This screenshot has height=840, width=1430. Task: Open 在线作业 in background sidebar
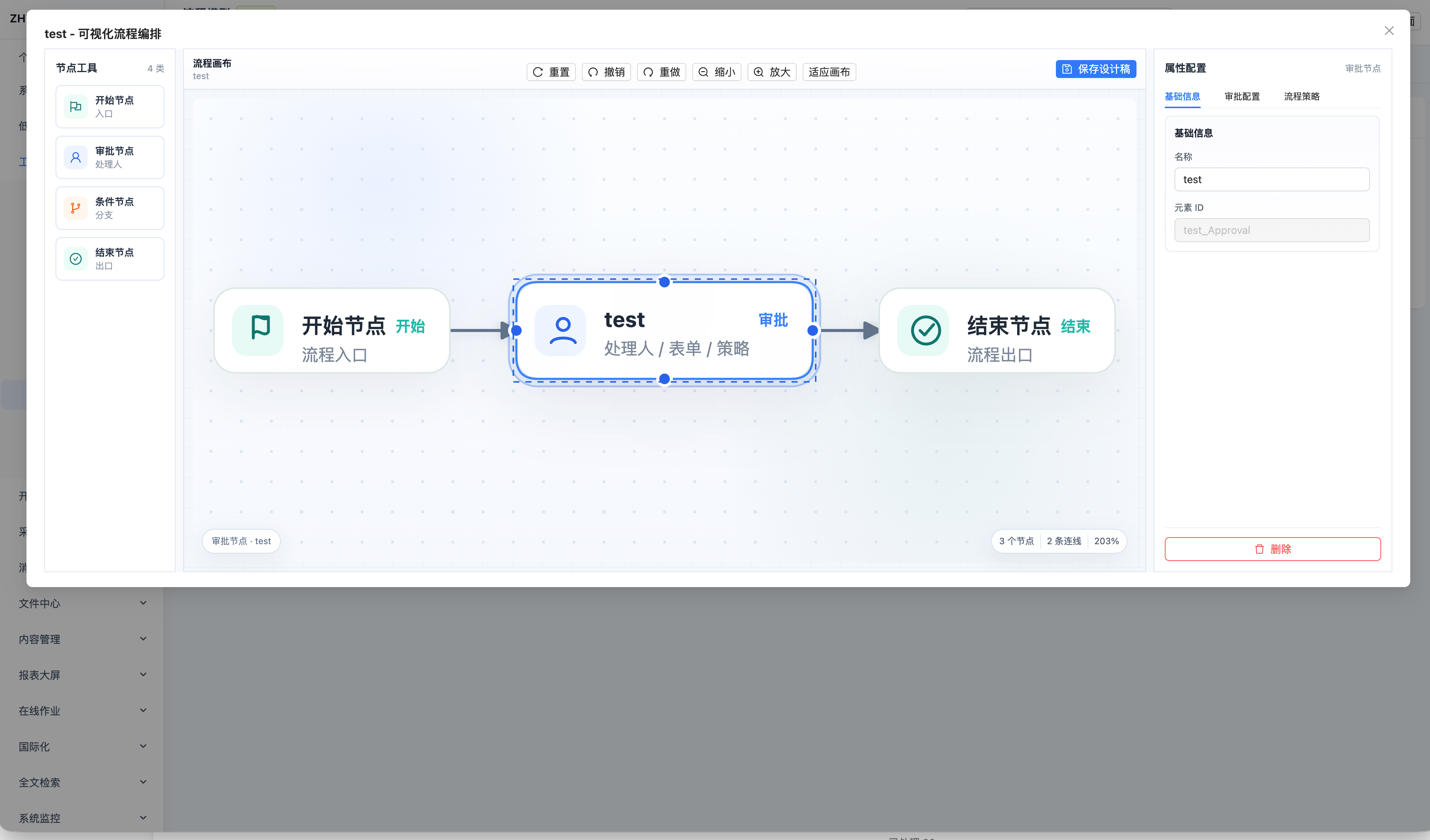click(x=40, y=711)
